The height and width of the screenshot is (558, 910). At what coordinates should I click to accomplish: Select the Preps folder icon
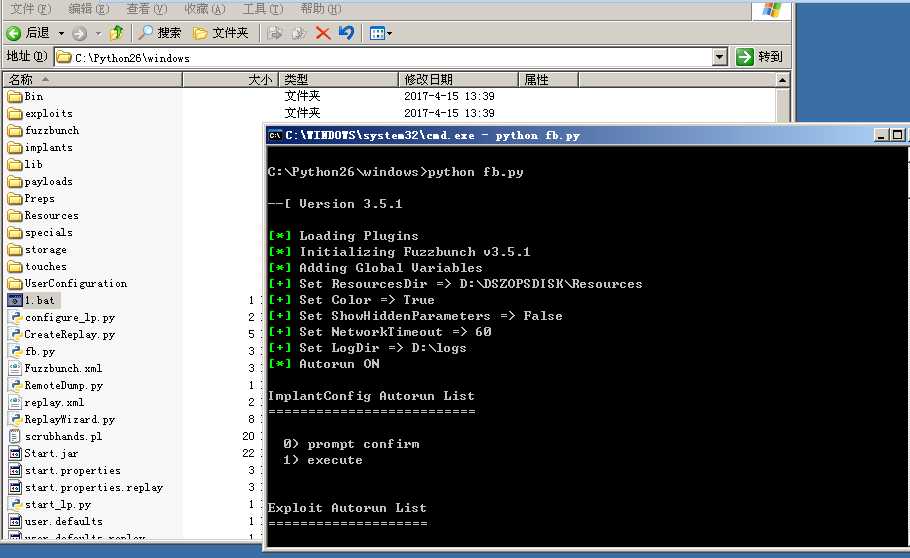point(15,199)
